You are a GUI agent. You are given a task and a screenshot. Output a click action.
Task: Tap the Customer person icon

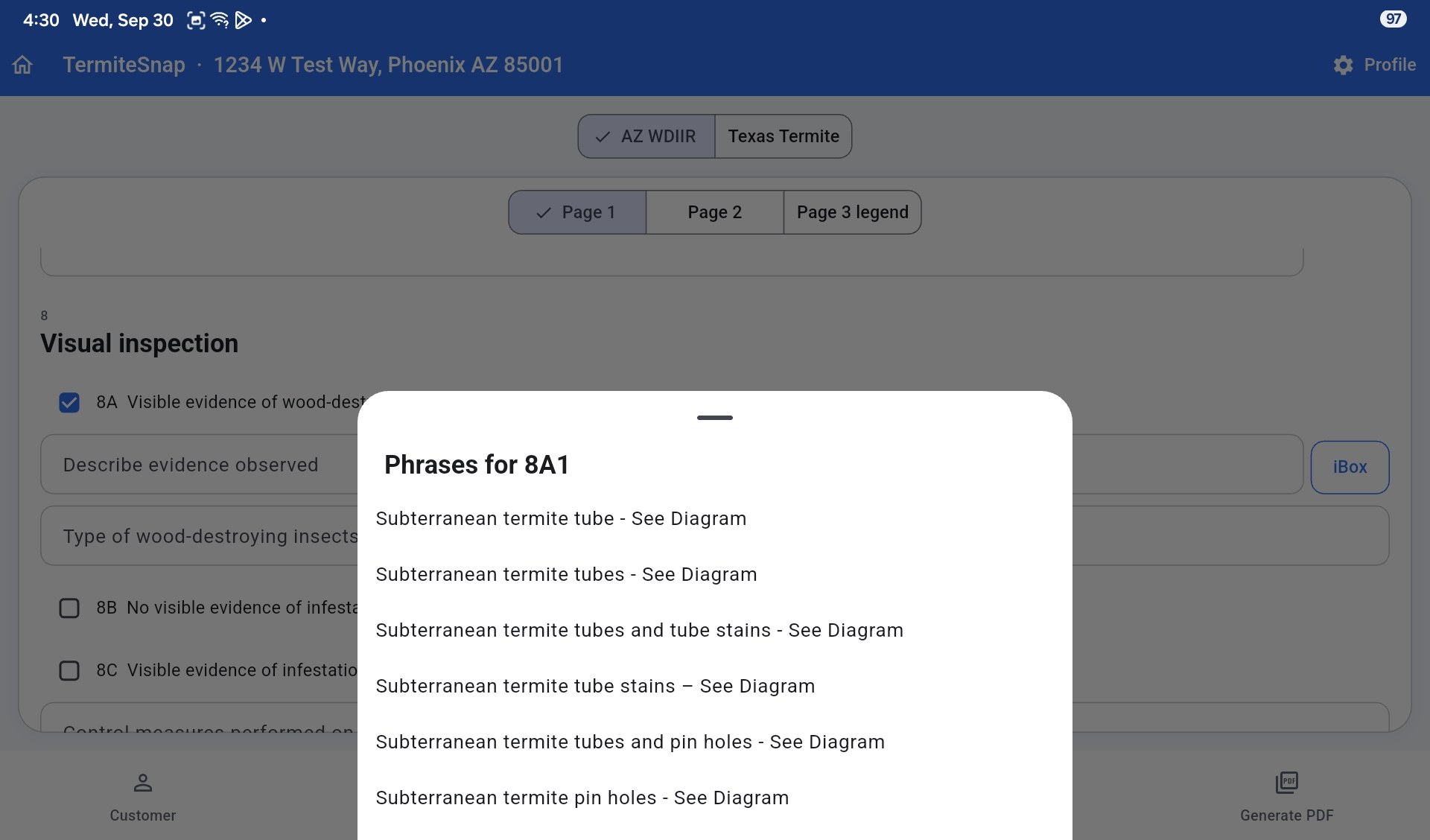pyautogui.click(x=143, y=783)
